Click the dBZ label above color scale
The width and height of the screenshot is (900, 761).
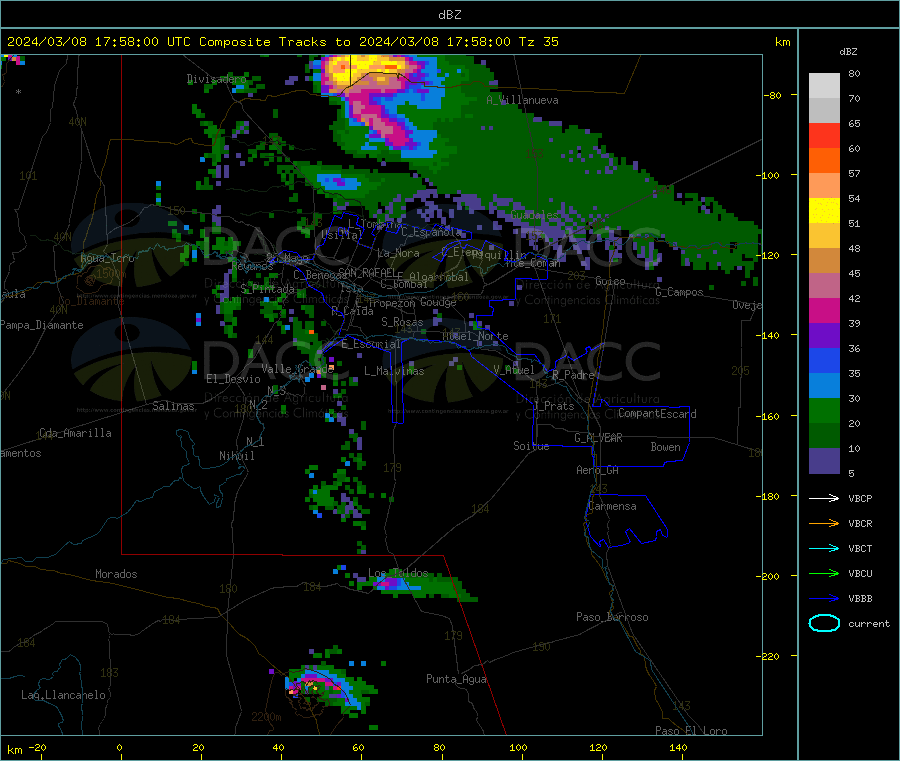[x=848, y=52]
